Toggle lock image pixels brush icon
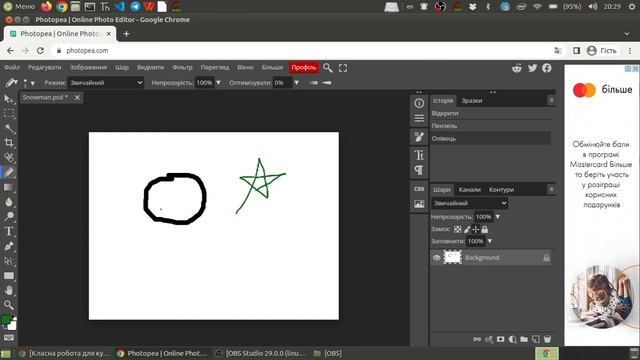The height and width of the screenshot is (360, 640). 467,229
